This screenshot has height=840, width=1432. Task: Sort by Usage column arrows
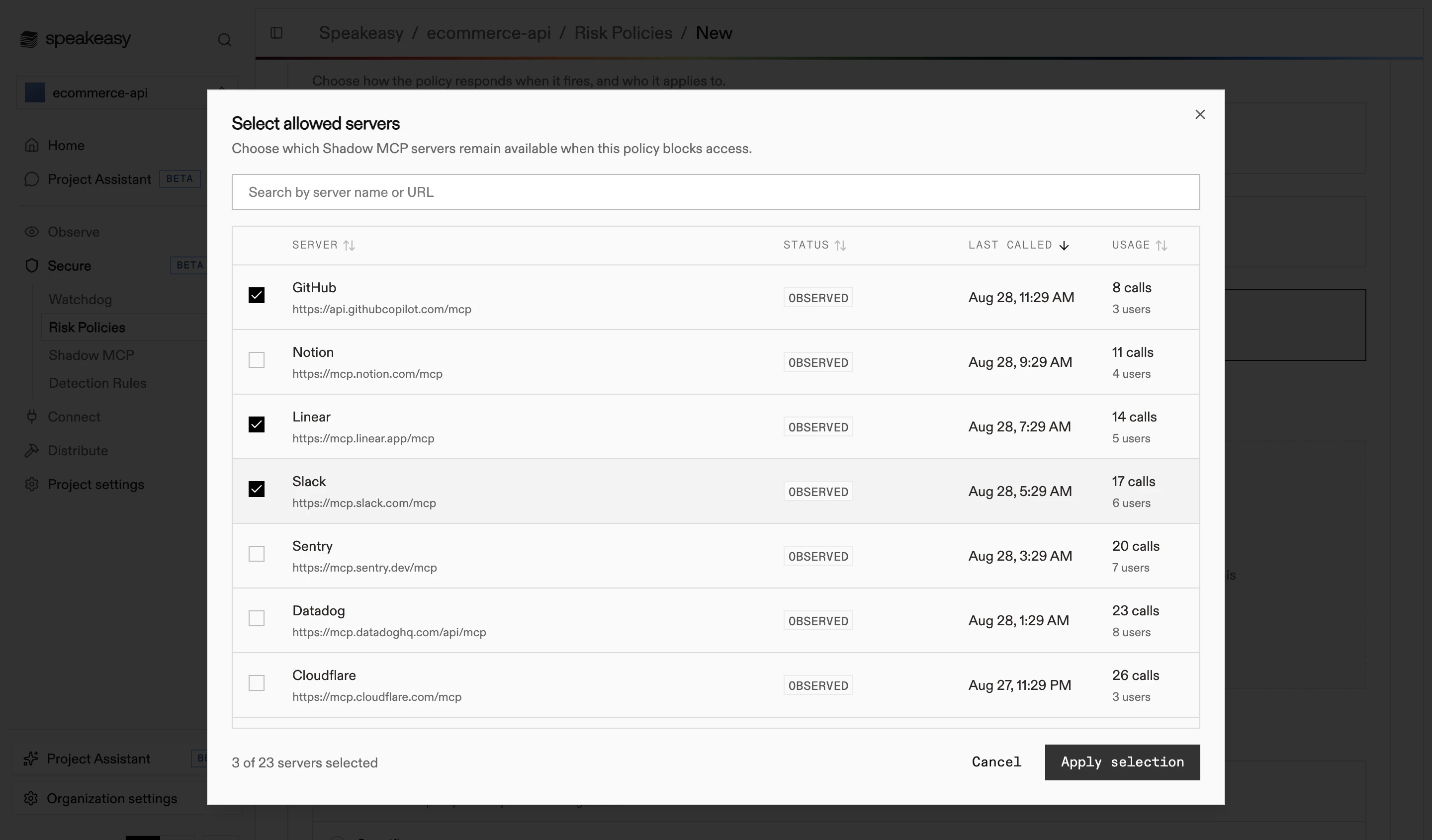(x=1162, y=246)
